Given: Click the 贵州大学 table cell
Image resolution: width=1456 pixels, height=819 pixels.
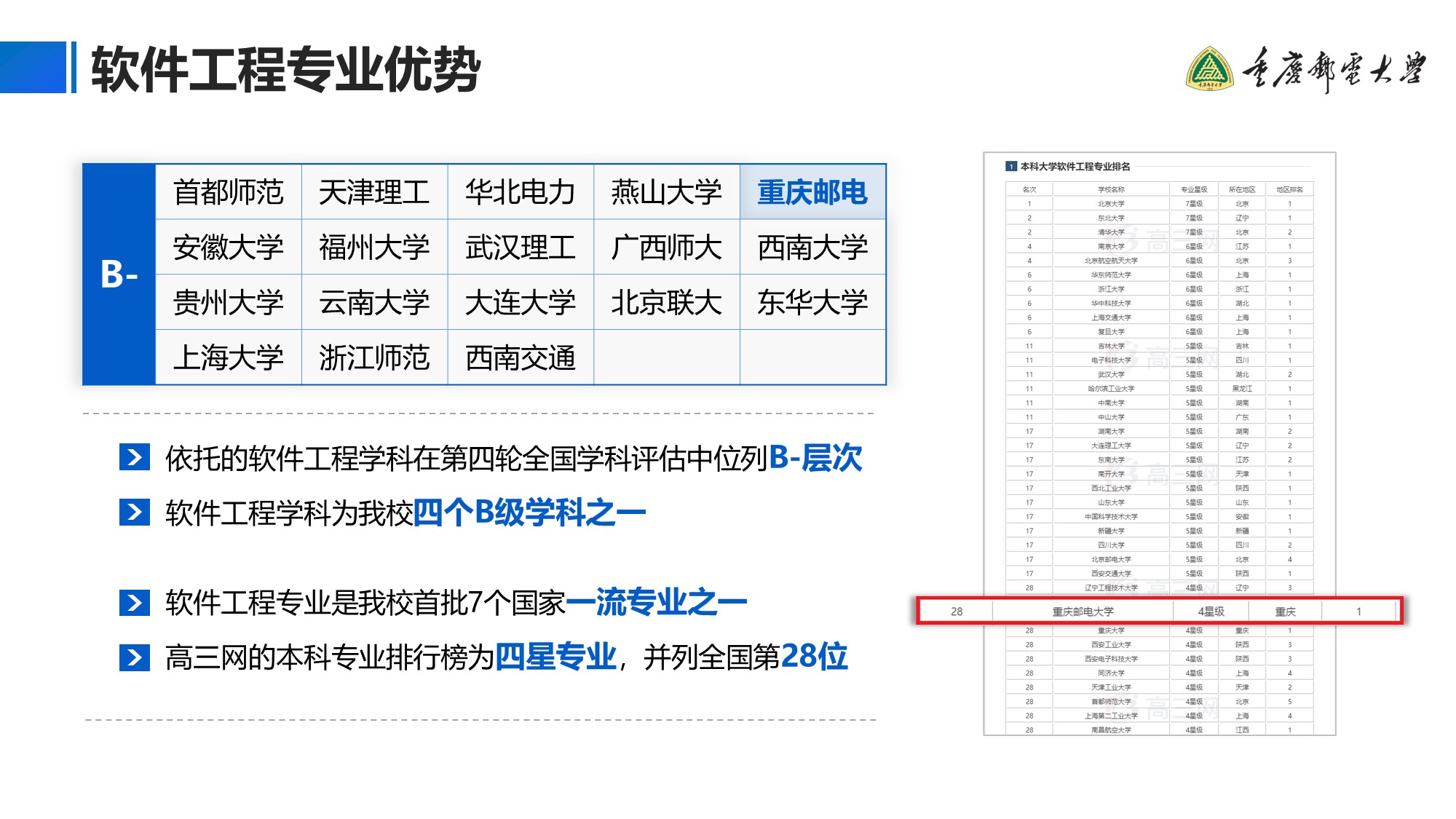Looking at the screenshot, I should tap(229, 302).
